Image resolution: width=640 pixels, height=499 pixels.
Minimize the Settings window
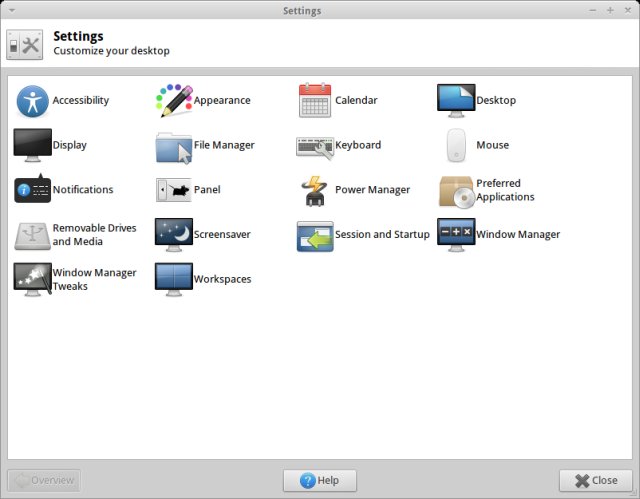pos(593,11)
